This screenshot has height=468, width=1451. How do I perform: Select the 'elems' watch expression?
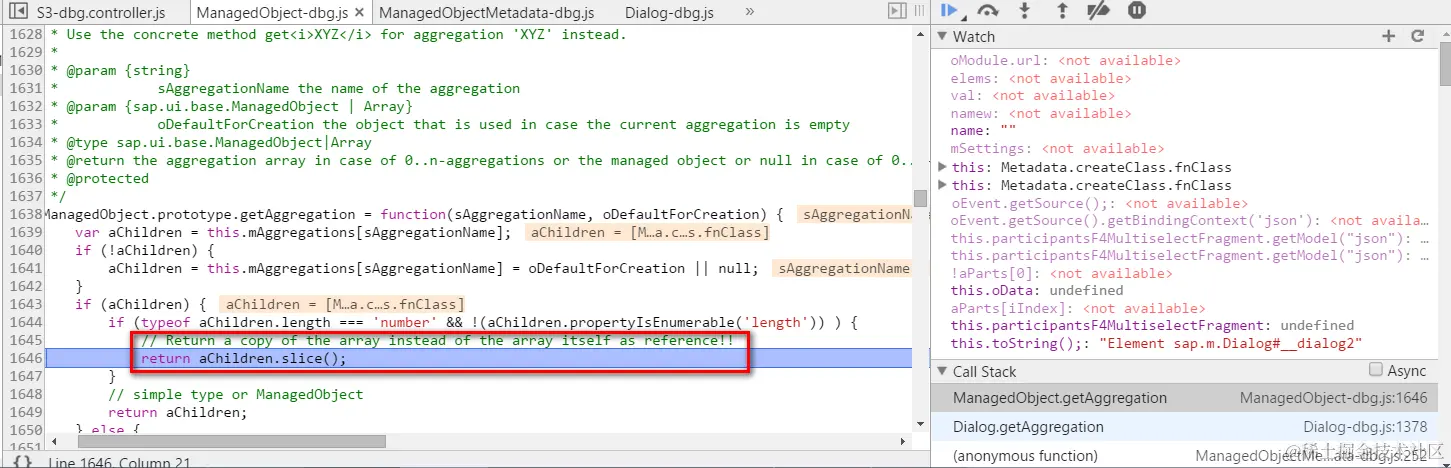[1040, 78]
